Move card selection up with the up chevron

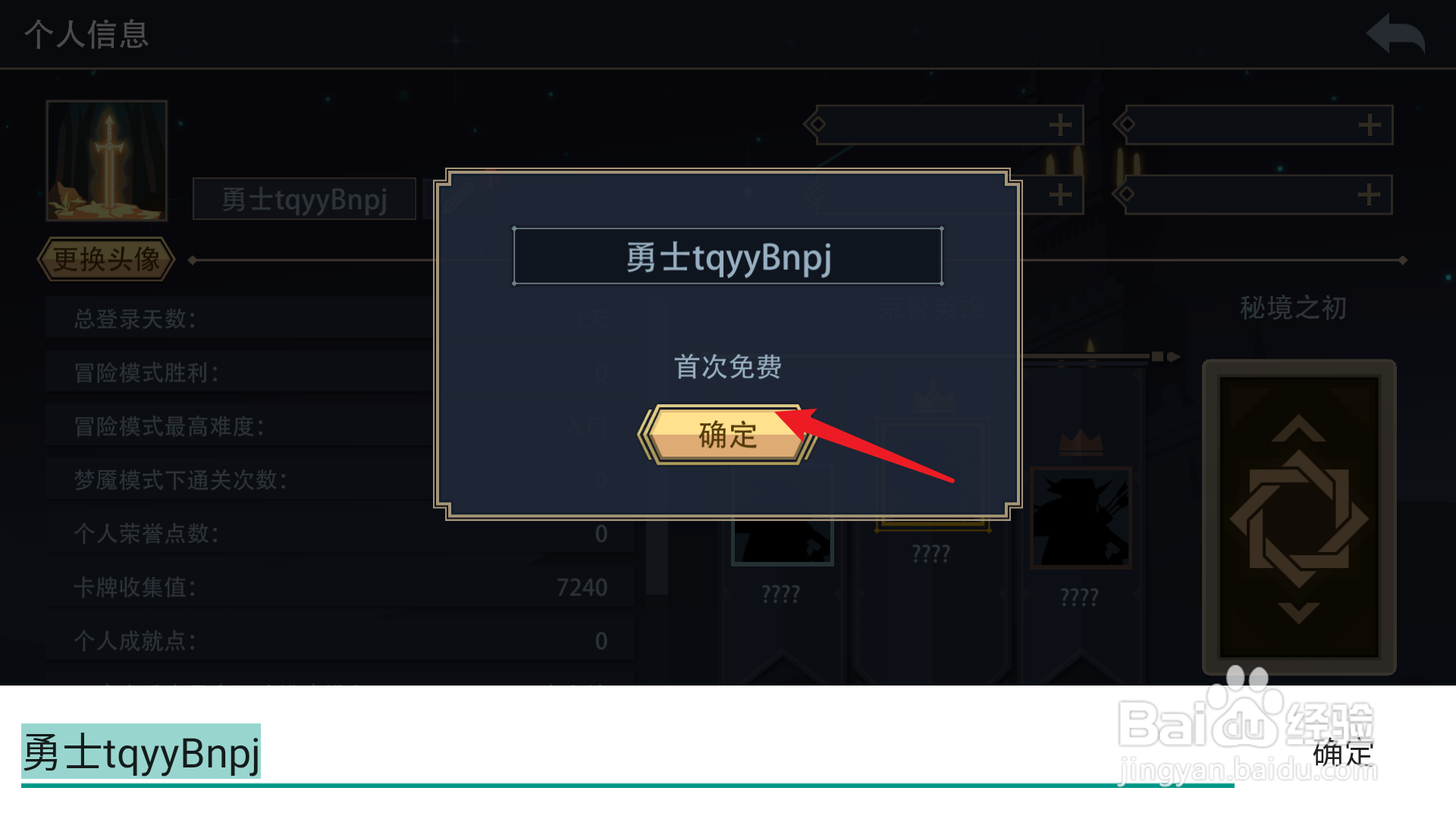click(1299, 428)
